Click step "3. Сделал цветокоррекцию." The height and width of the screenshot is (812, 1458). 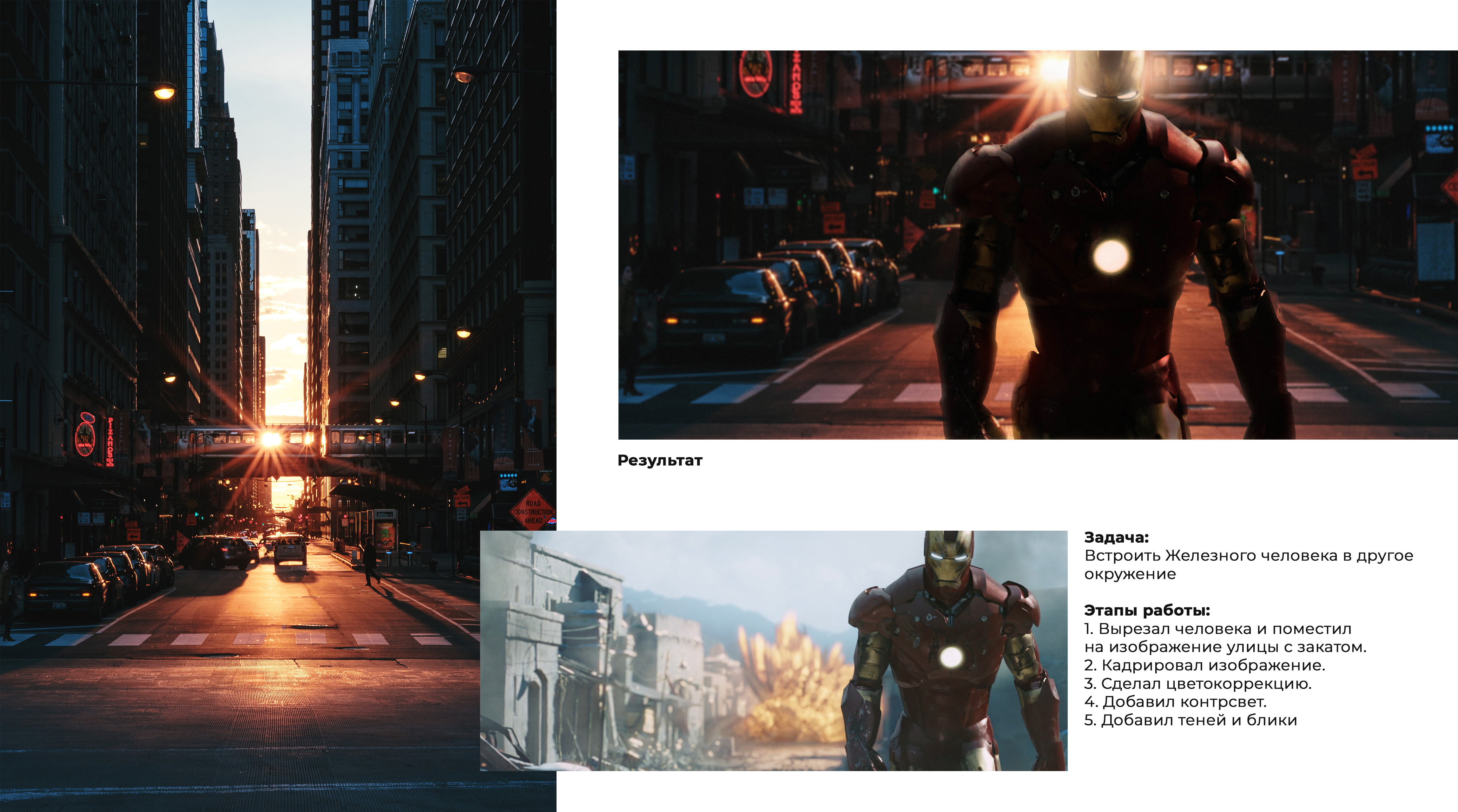1197,684
